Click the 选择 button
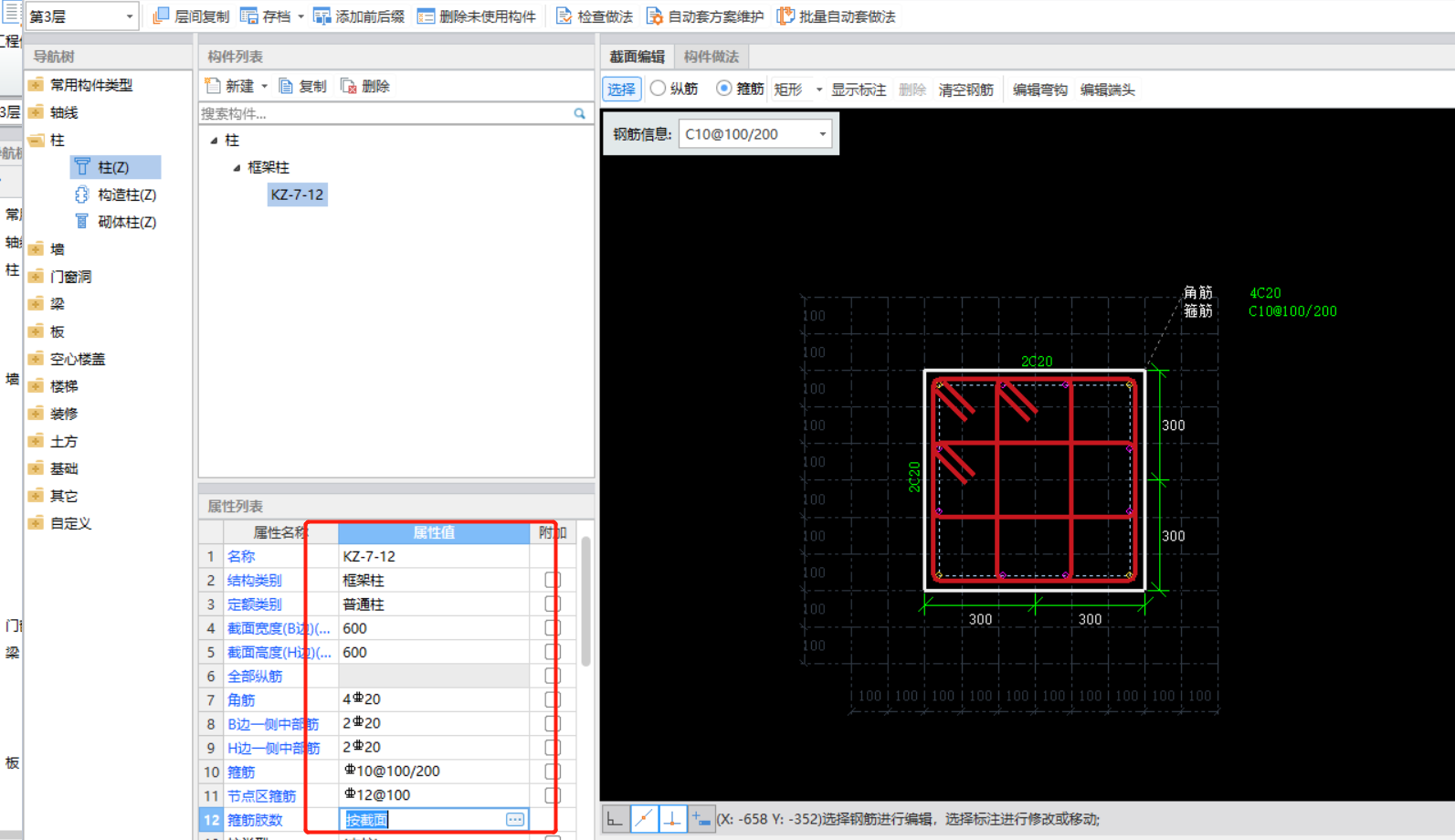The height and width of the screenshot is (840, 1455). (621, 89)
